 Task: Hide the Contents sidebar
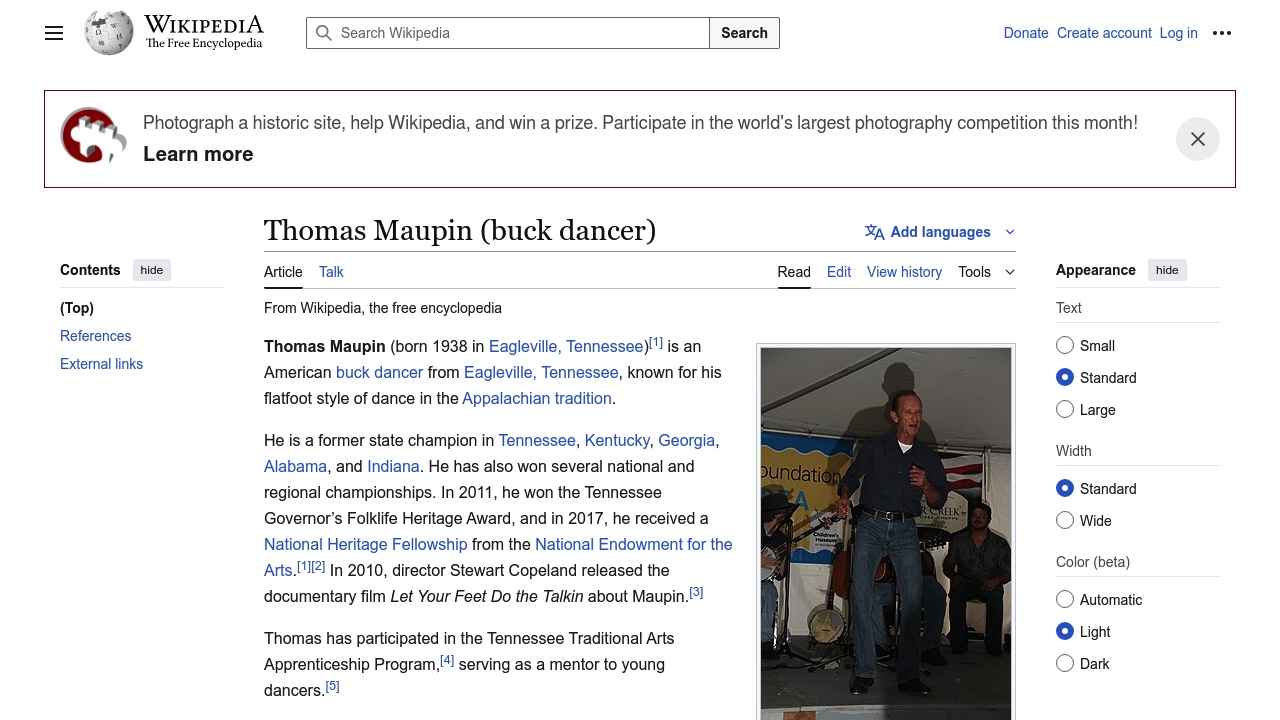152,270
